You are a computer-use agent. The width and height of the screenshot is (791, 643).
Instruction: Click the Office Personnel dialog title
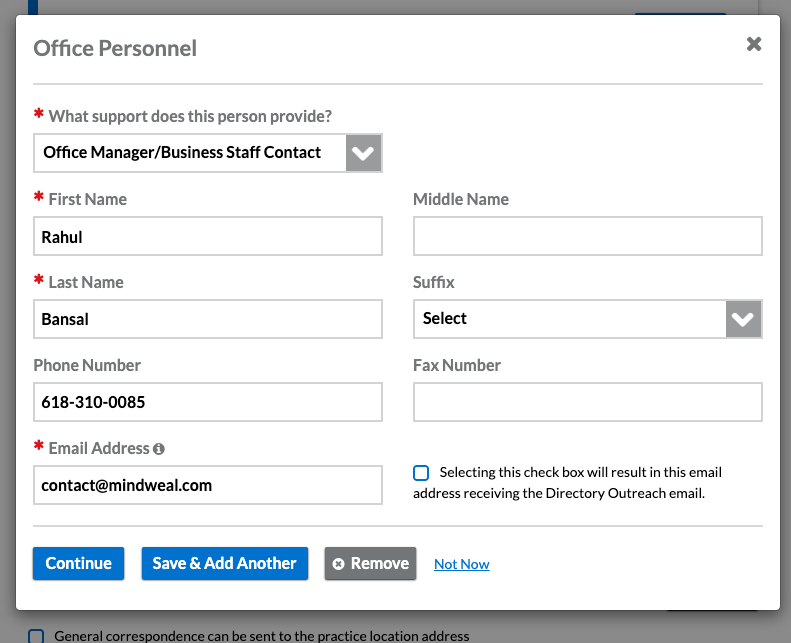coord(115,48)
